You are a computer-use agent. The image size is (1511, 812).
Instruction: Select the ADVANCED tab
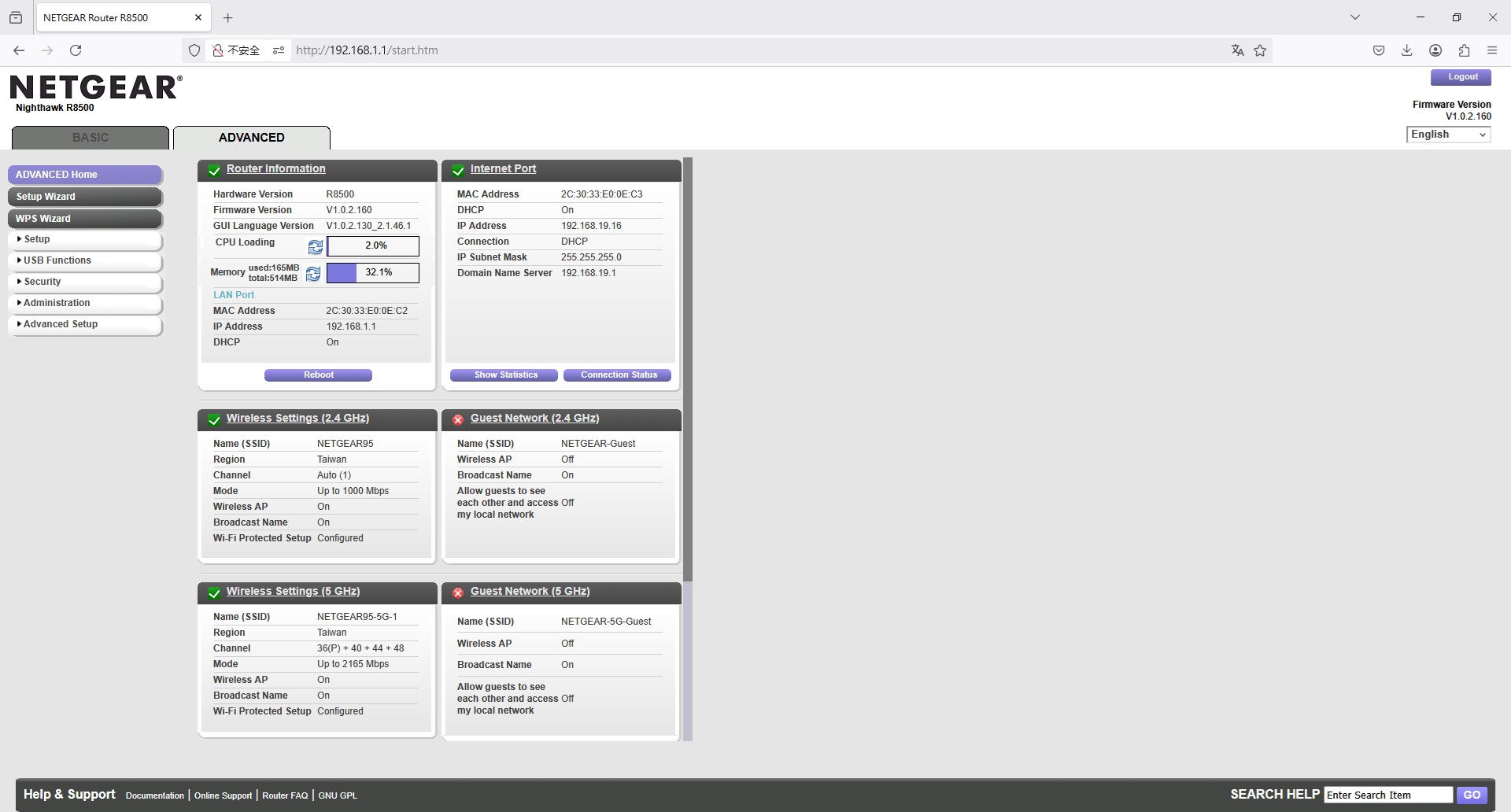coord(252,138)
